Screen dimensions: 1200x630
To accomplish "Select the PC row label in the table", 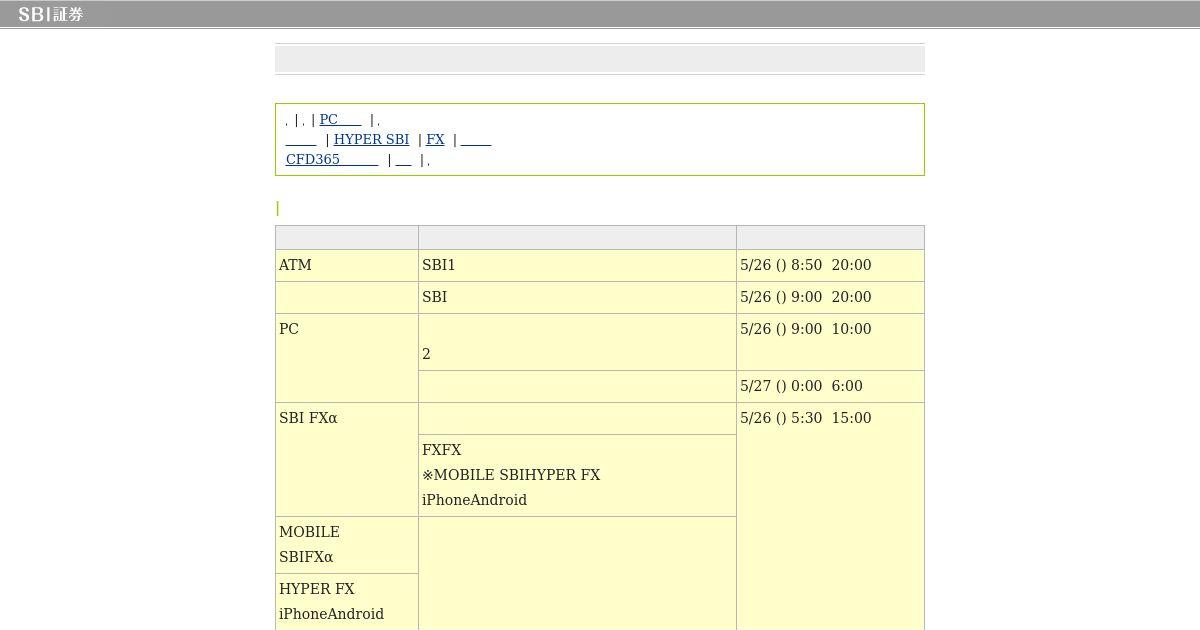I will (347, 358).
